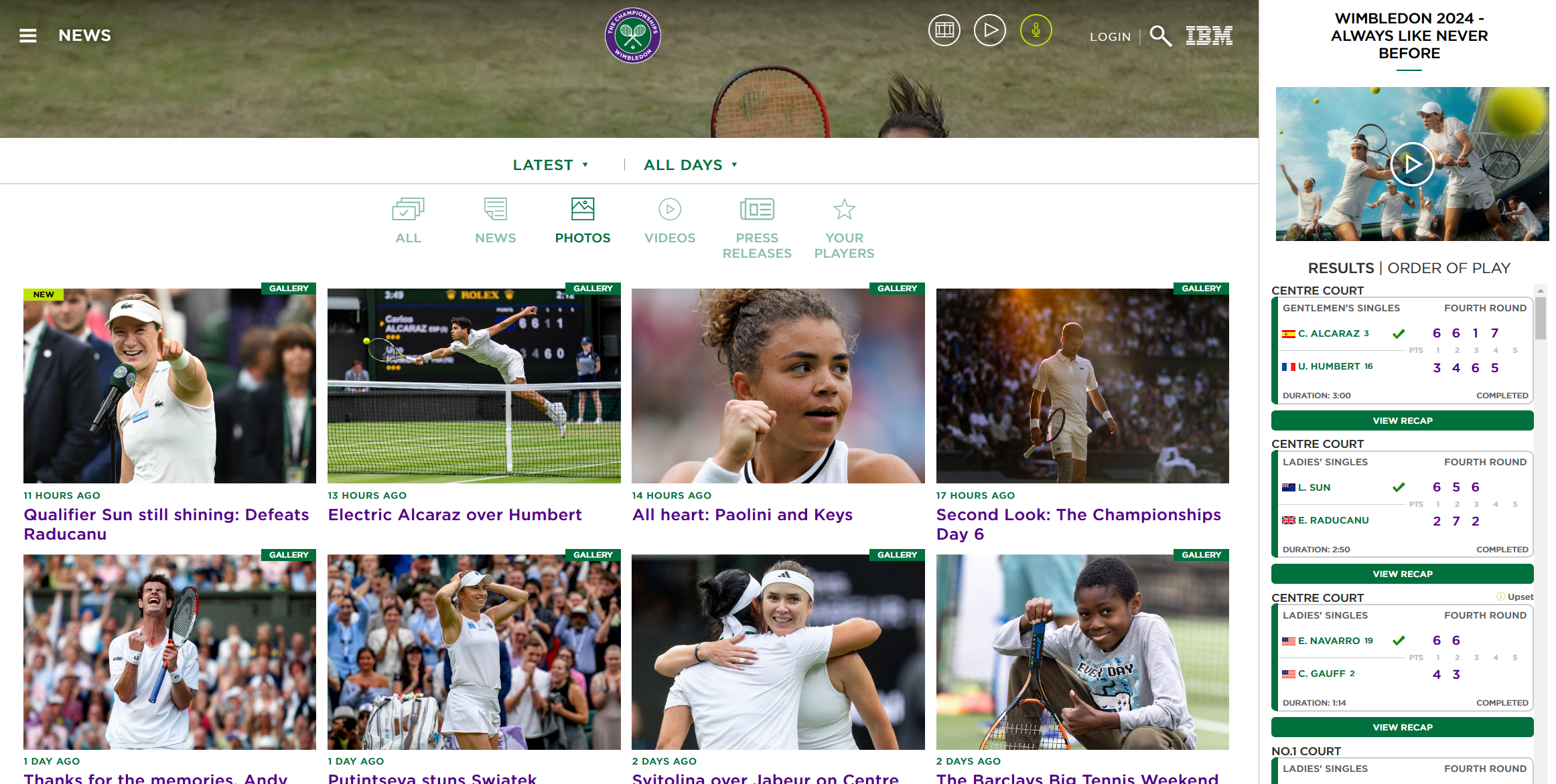
Task: Click Wimbledon 2024 Always Like Never Before heading
Action: 1409,35
